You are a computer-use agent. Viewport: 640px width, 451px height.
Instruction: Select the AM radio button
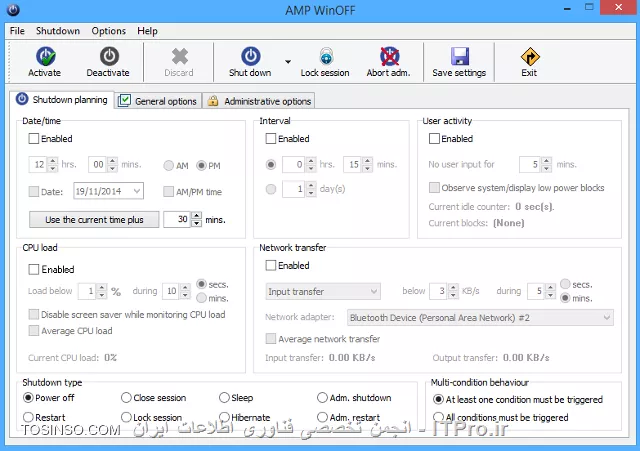(x=168, y=165)
